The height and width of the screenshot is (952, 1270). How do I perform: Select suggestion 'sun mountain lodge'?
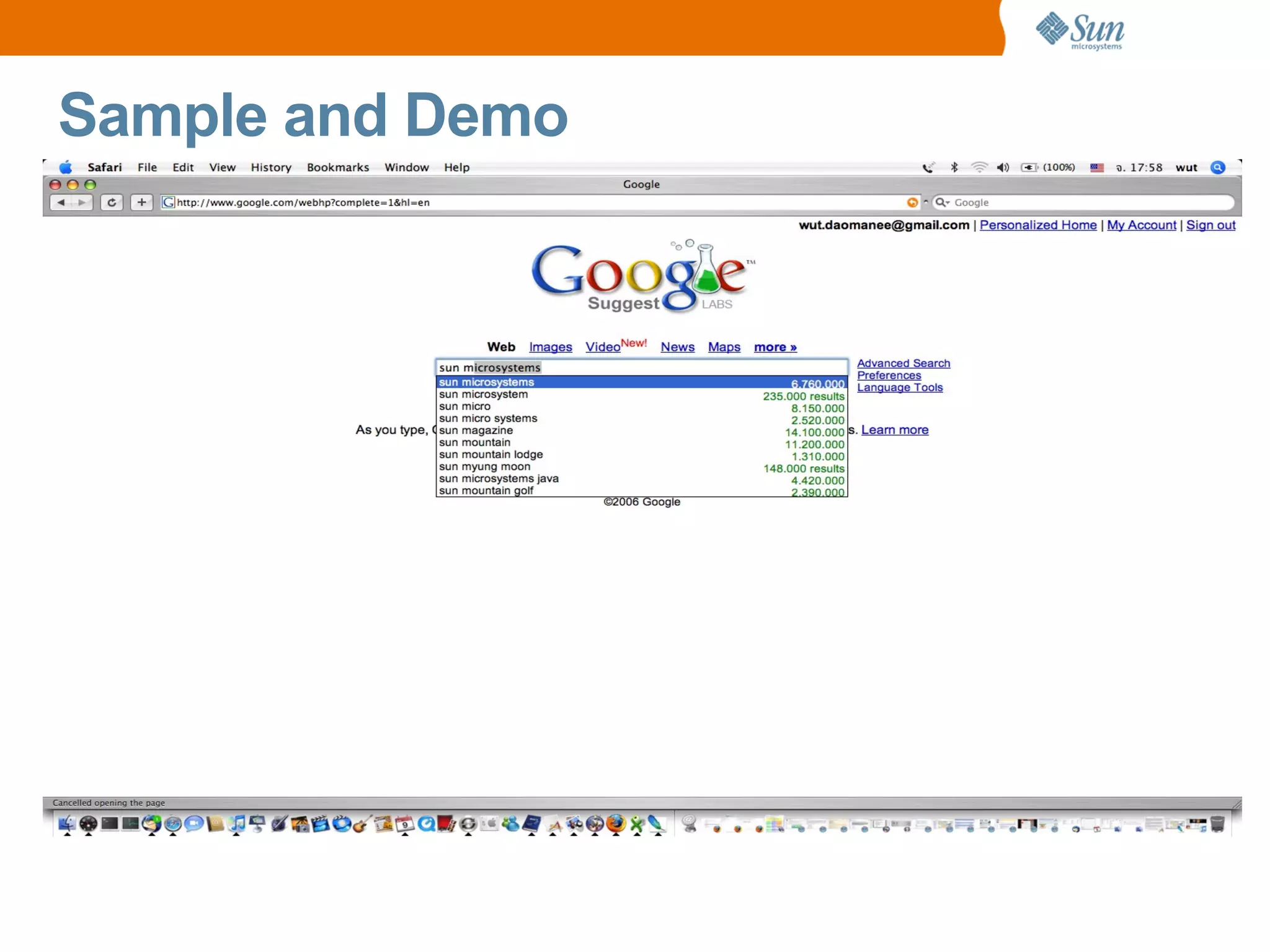[642, 455]
